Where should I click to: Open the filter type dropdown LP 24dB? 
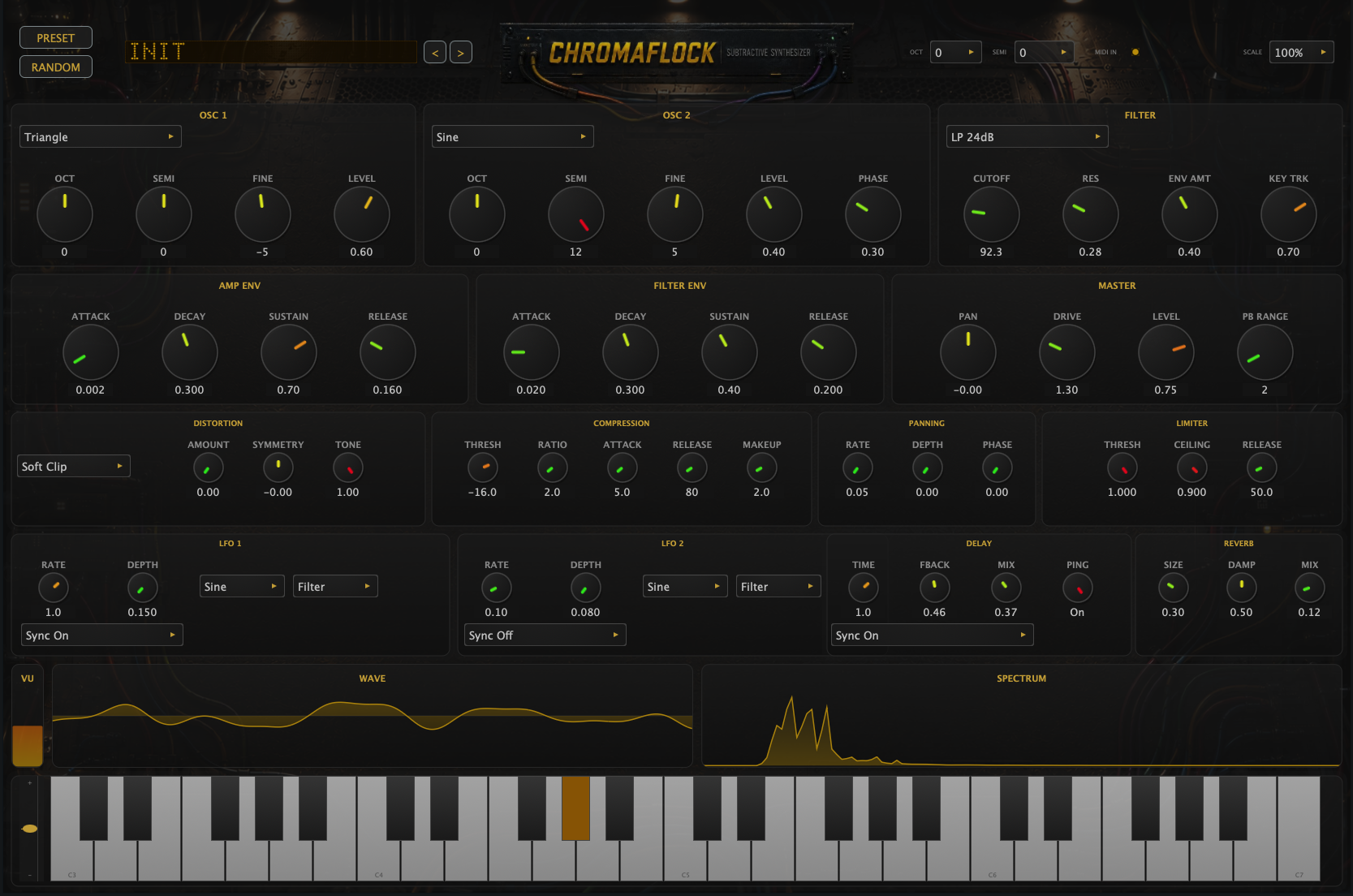[x=1027, y=136]
